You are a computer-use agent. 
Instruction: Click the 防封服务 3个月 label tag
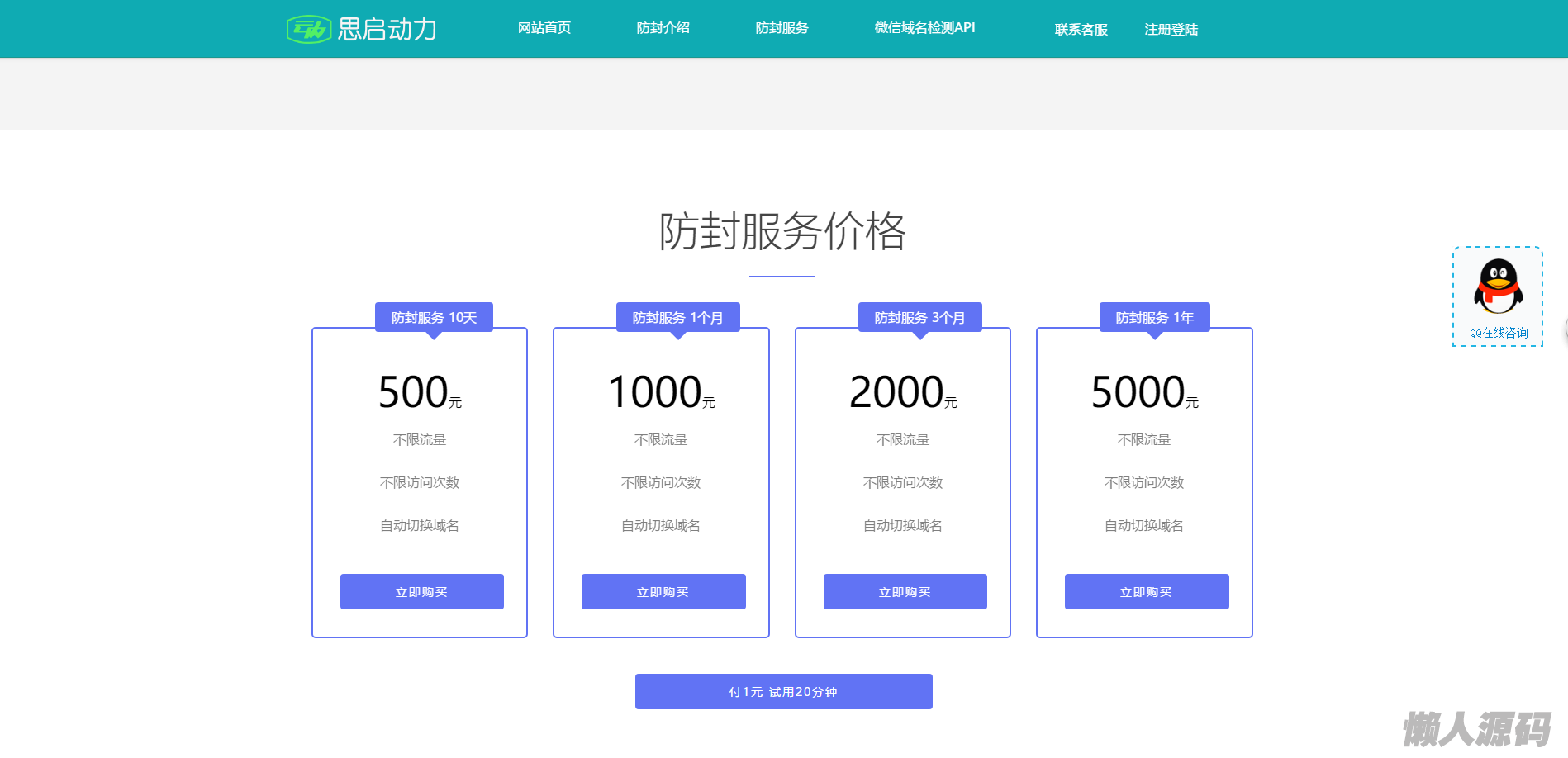(919, 318)
